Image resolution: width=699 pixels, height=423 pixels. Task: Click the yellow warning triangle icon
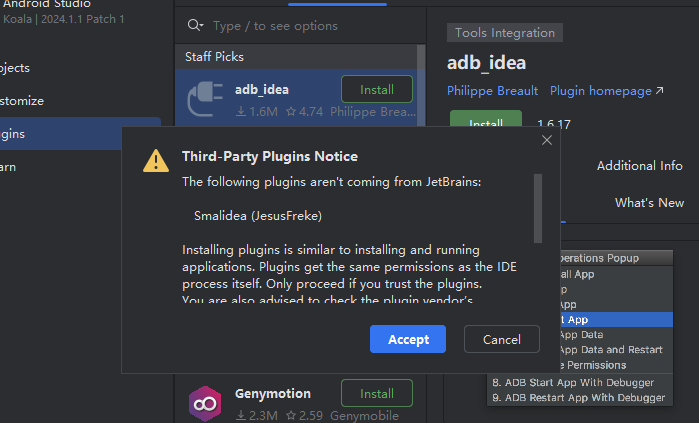pos(156,160)
